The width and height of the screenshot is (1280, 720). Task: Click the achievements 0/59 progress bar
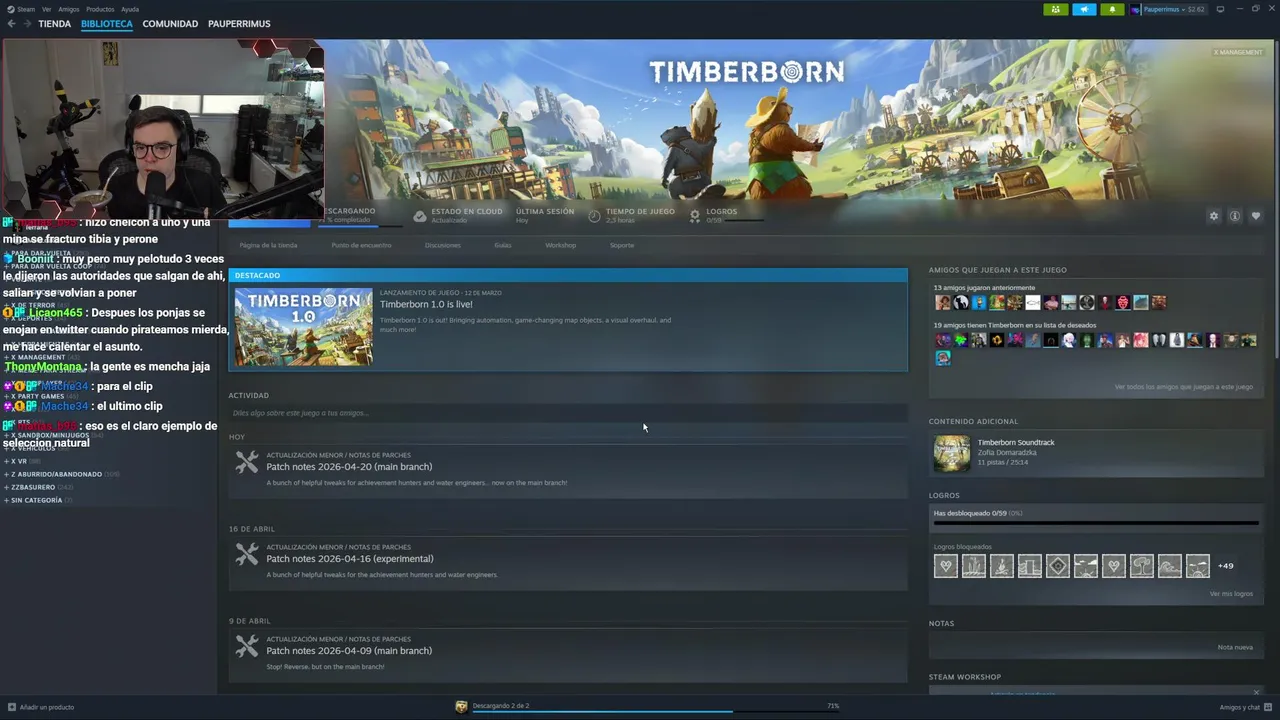[1096, 522]
